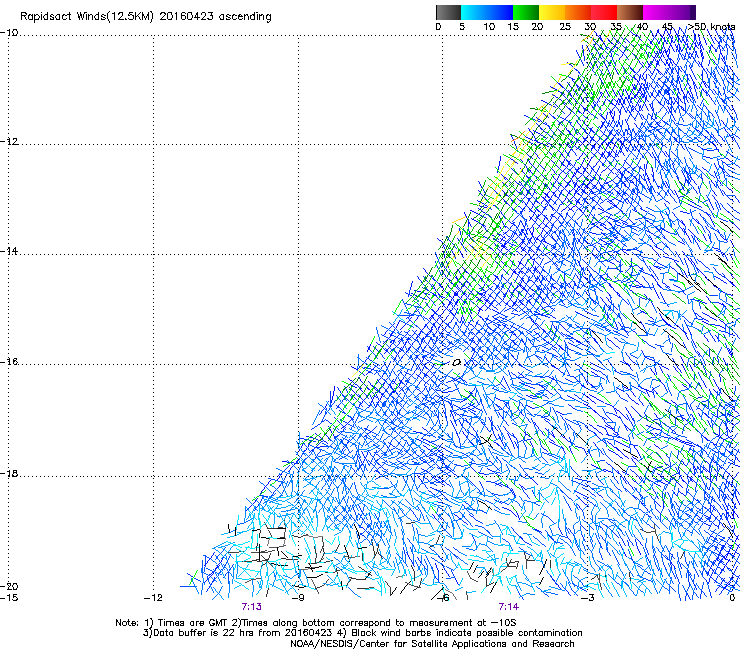The image size is (740, 650).
Task: Click the -15 longitude axis label
Action: [9, 598]
